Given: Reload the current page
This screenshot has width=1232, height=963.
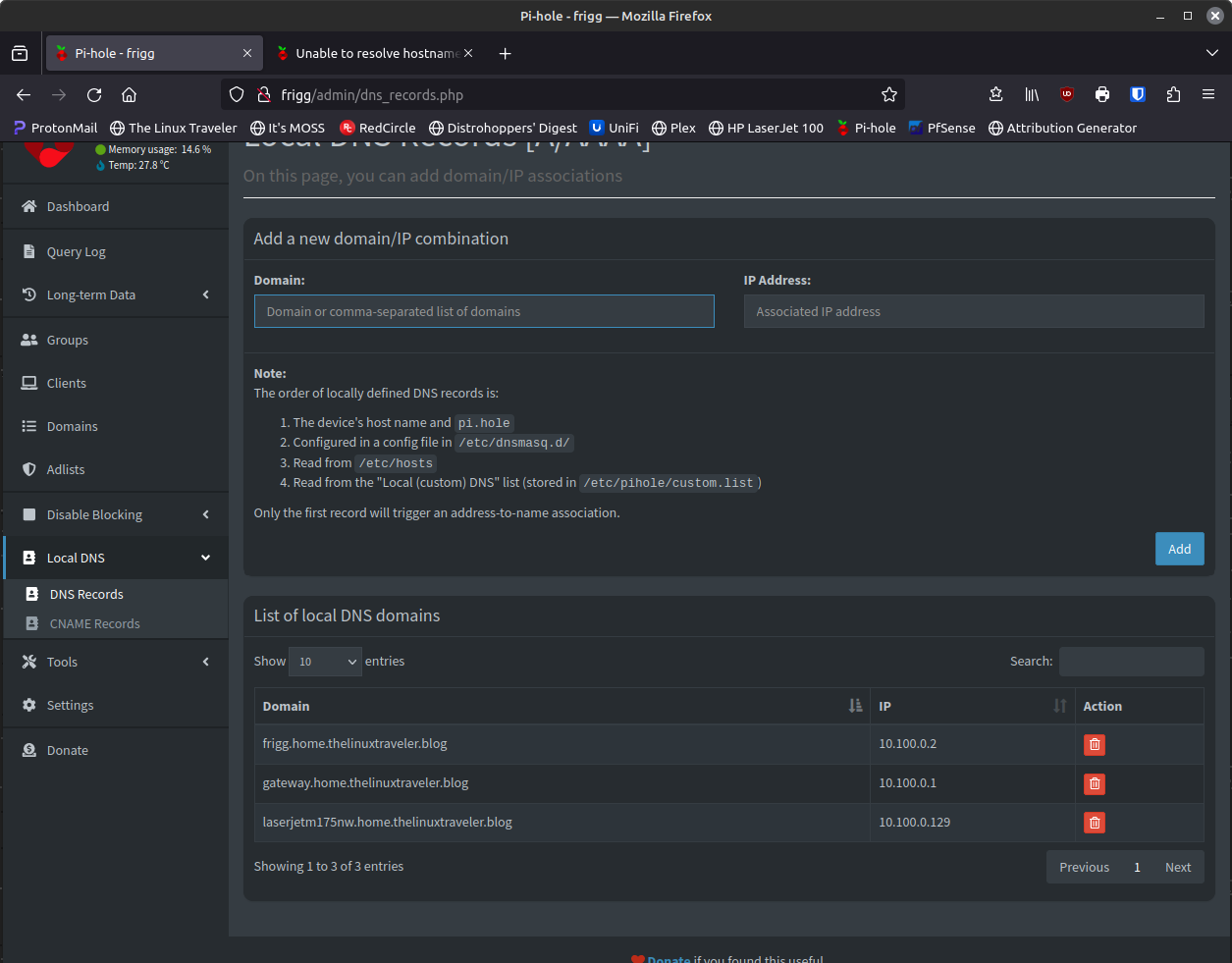Looking at the screenshot, I should click(94, 95).
